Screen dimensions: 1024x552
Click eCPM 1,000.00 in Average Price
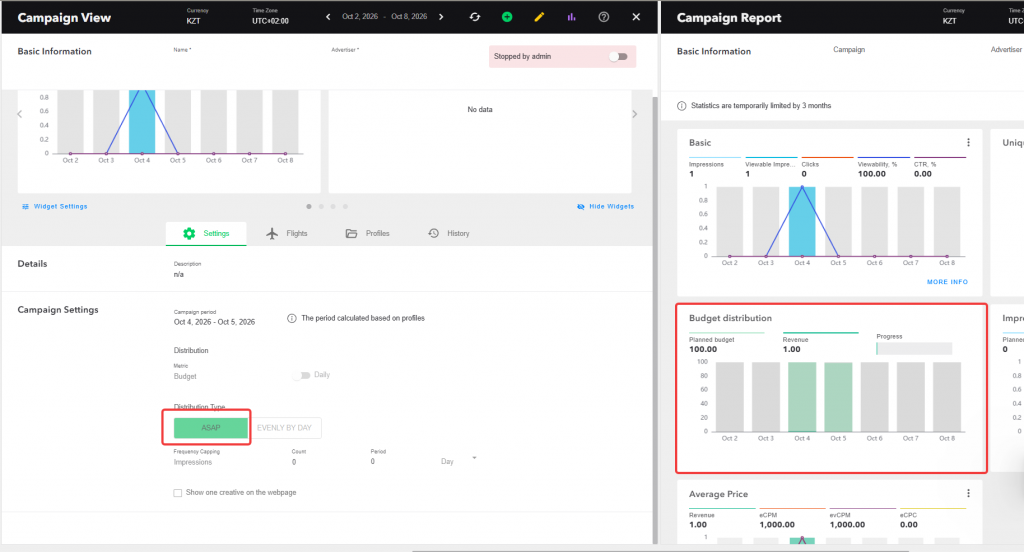click(777, 525)
